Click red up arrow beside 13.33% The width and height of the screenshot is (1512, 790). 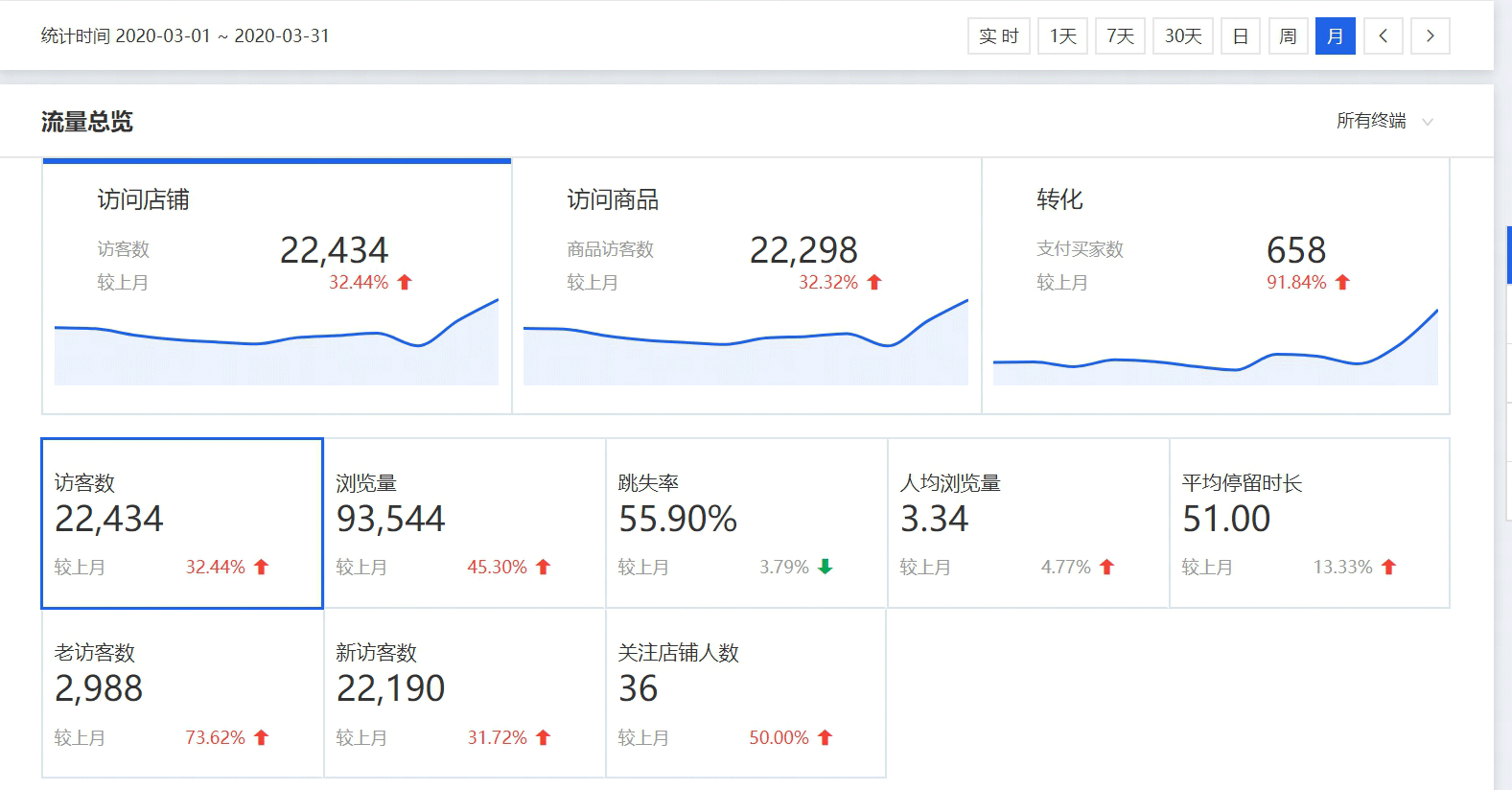click(x=1388, y=567)
